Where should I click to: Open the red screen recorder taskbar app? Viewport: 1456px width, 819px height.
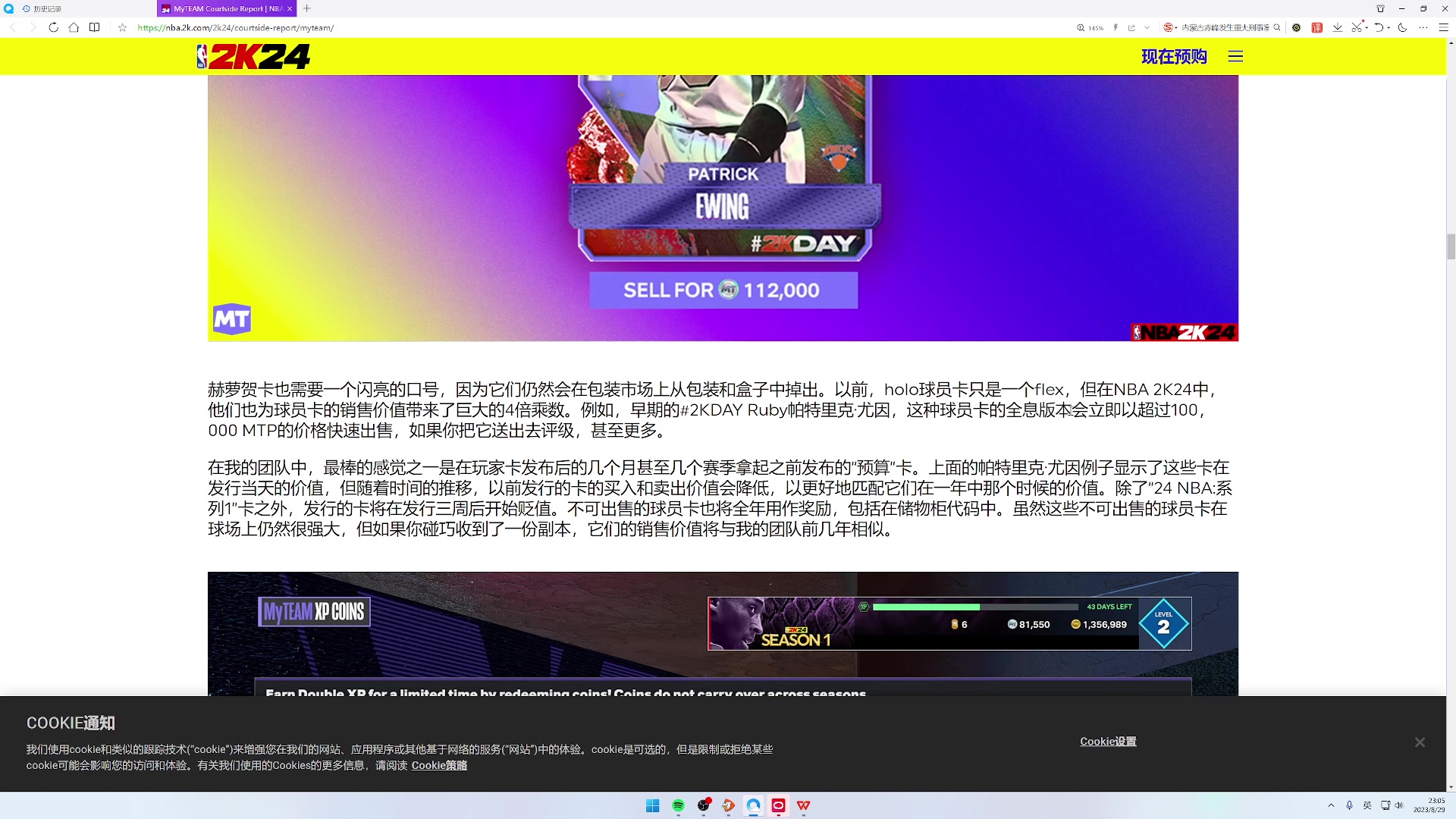tap(778, 805)
